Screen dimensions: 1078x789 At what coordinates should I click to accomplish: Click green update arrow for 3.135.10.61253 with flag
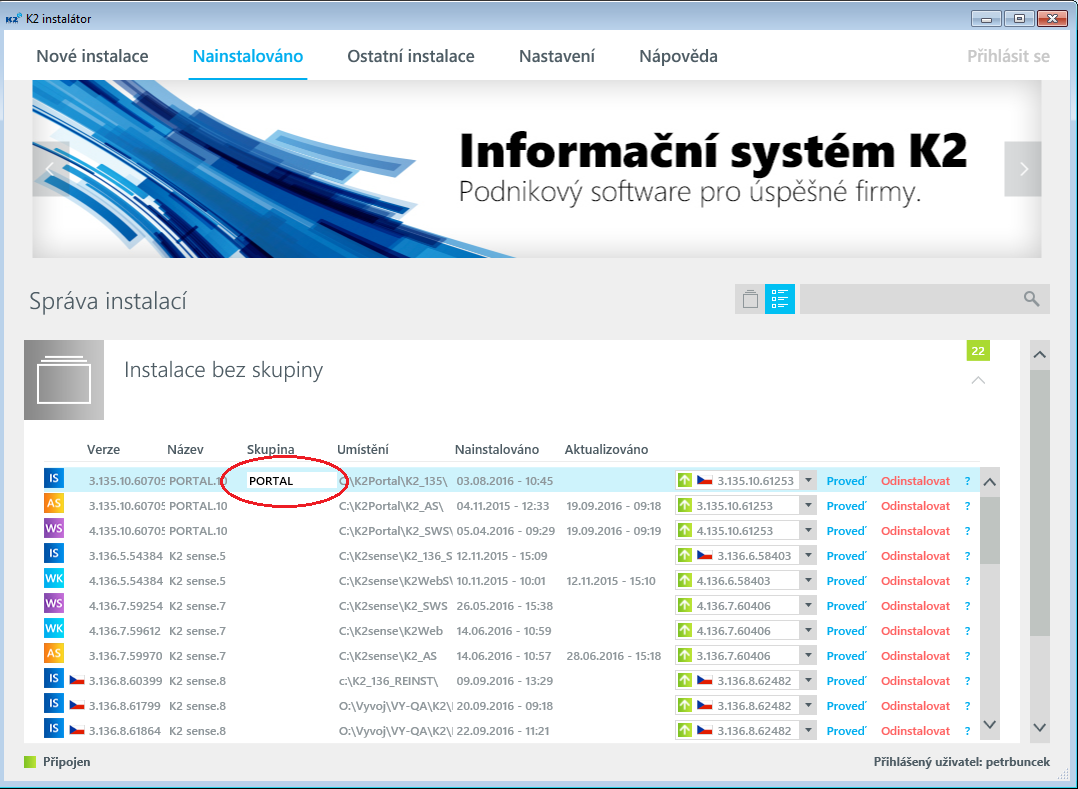(685, 480)
